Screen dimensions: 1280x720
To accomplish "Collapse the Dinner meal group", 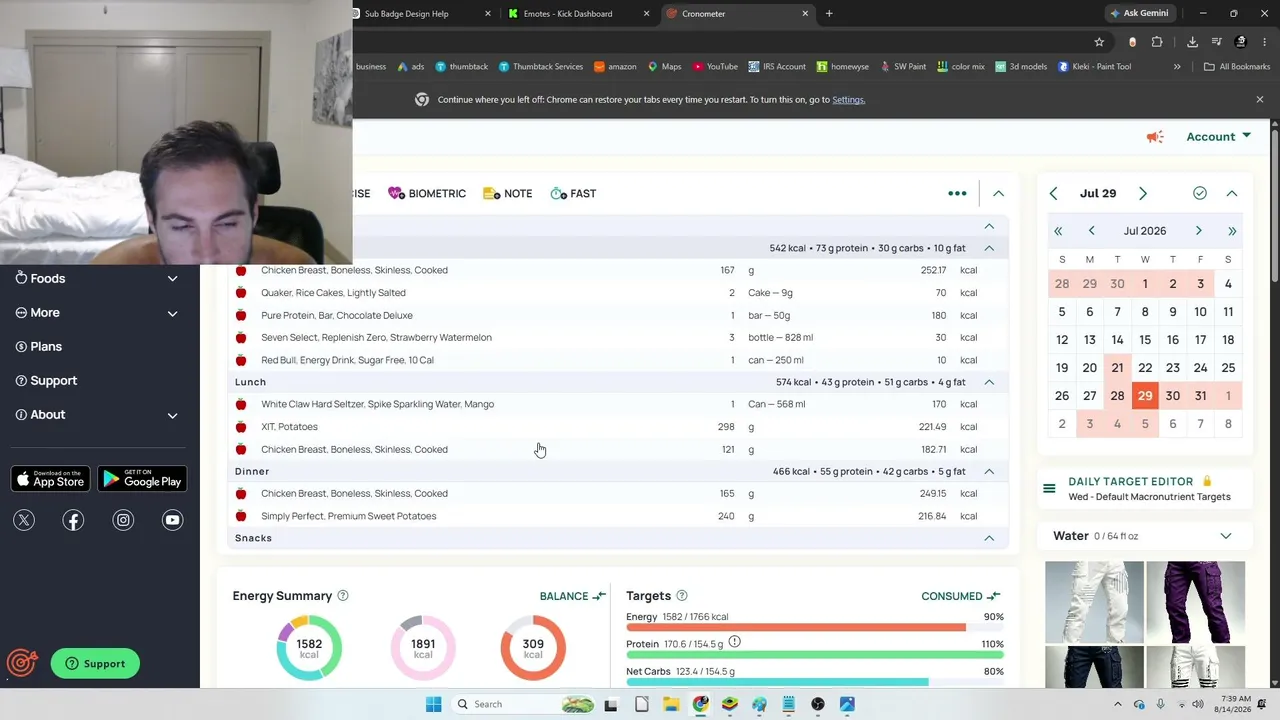I will click(989, 471).
